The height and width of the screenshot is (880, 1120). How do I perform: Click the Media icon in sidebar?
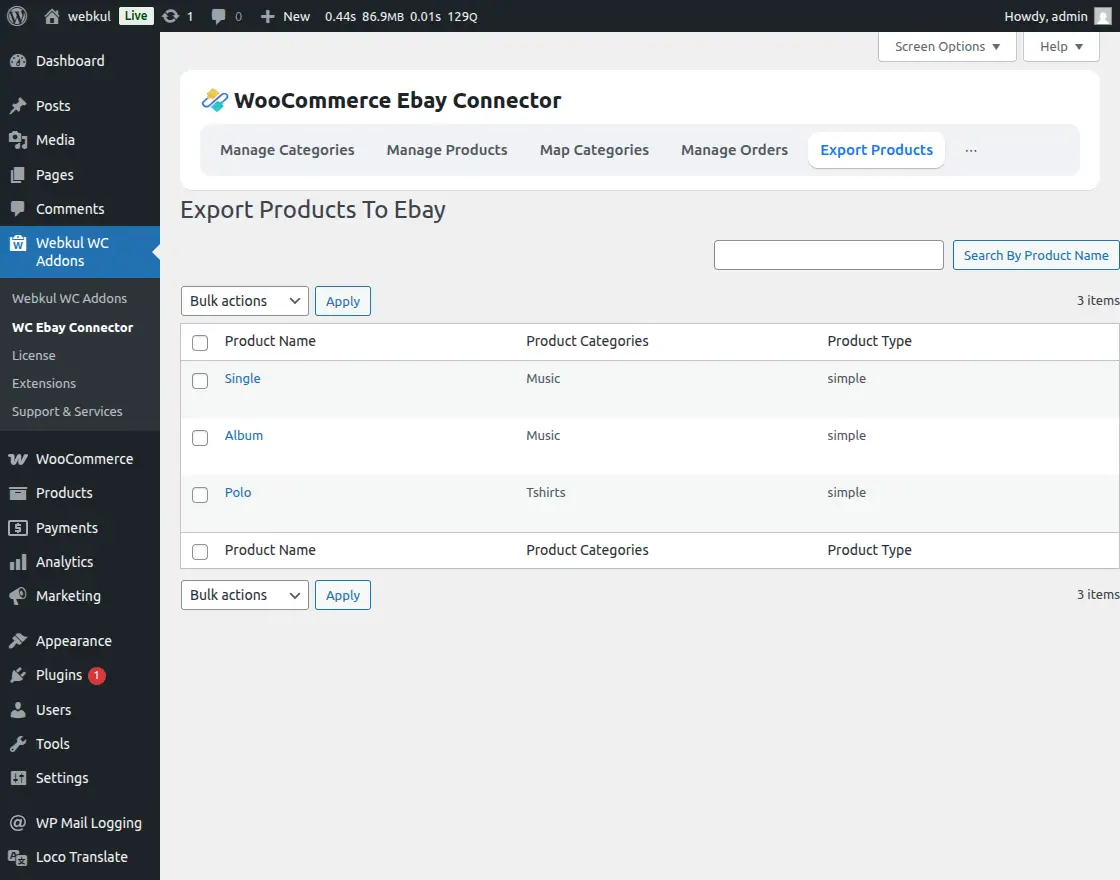18,140
